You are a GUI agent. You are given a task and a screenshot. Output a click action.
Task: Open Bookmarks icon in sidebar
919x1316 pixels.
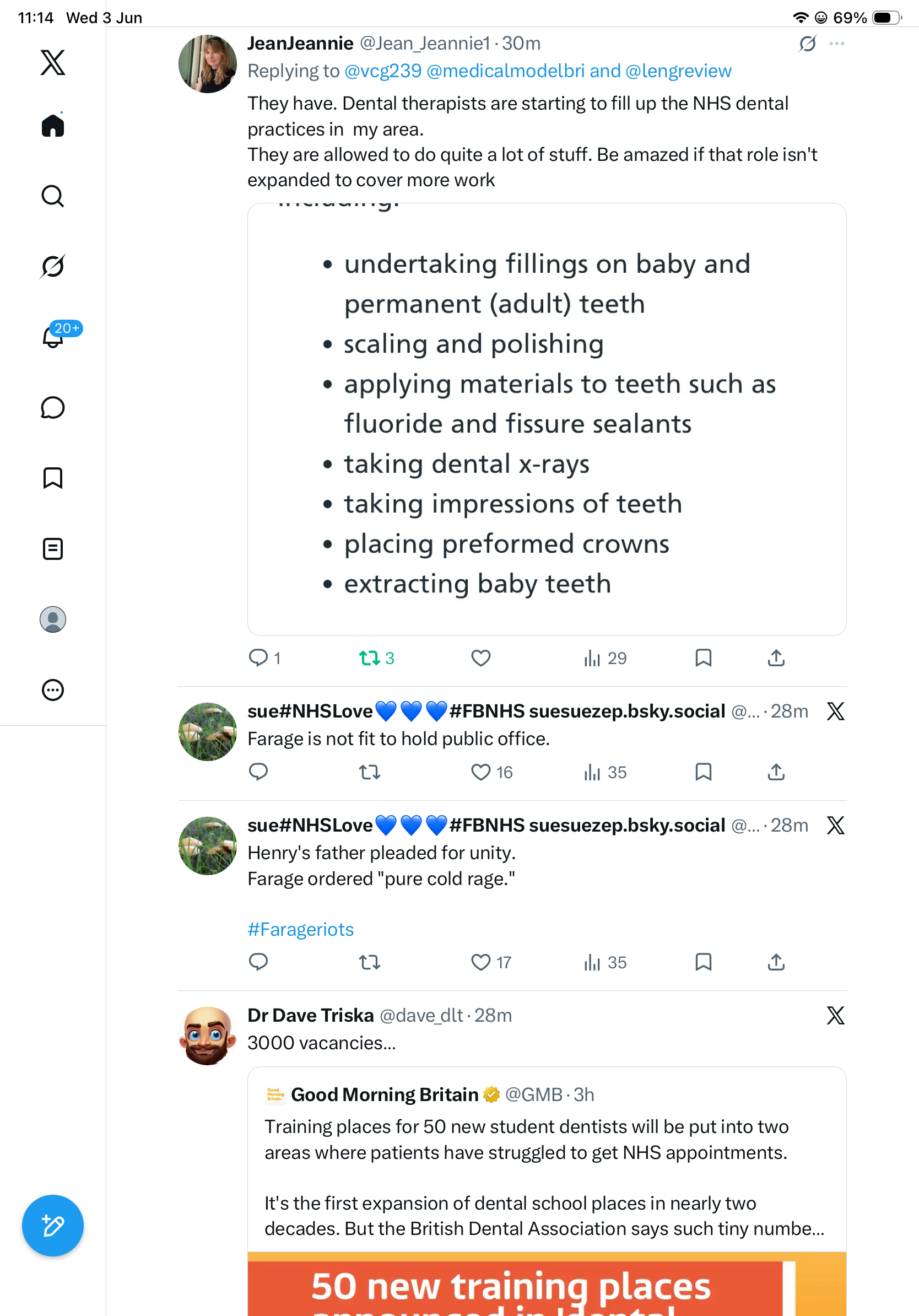(53, 478)
